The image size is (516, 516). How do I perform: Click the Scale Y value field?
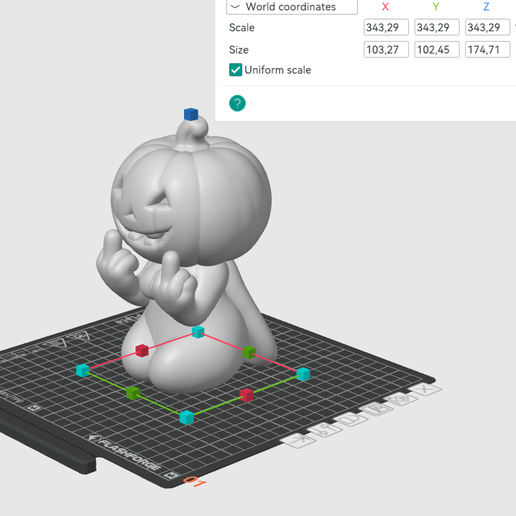[437, 27]
